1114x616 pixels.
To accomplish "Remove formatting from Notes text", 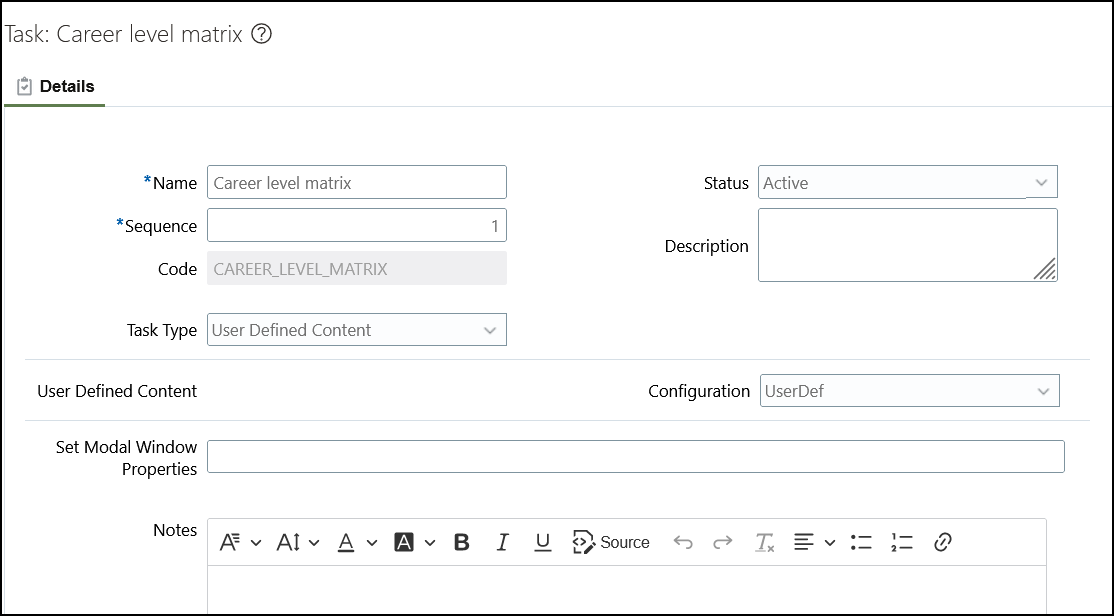I will coord(765,542).
